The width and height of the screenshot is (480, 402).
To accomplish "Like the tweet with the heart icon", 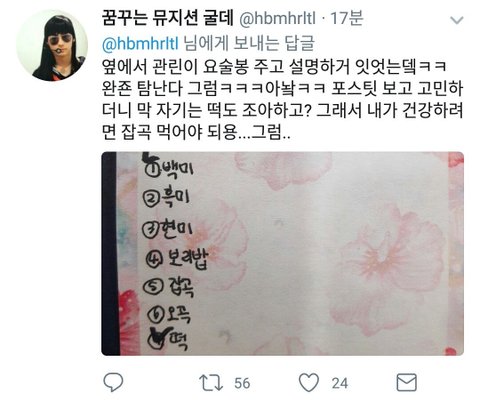I will pyautogui.click(x=309, y=382).
